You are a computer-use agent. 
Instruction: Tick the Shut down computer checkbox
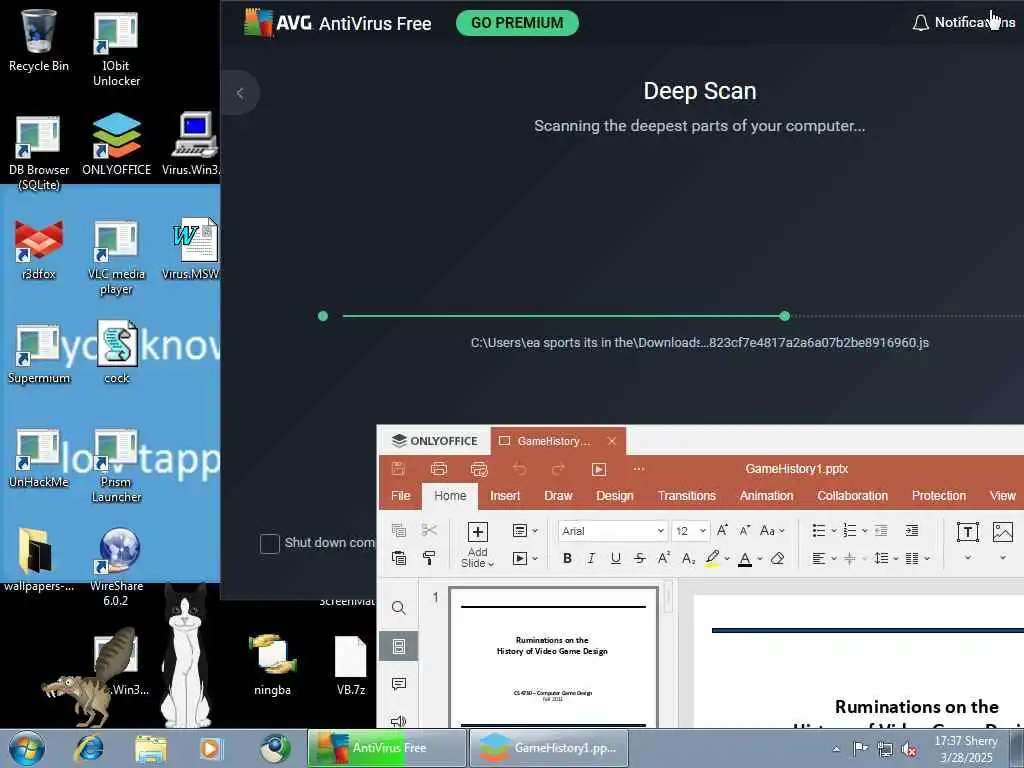pos(270,543)
